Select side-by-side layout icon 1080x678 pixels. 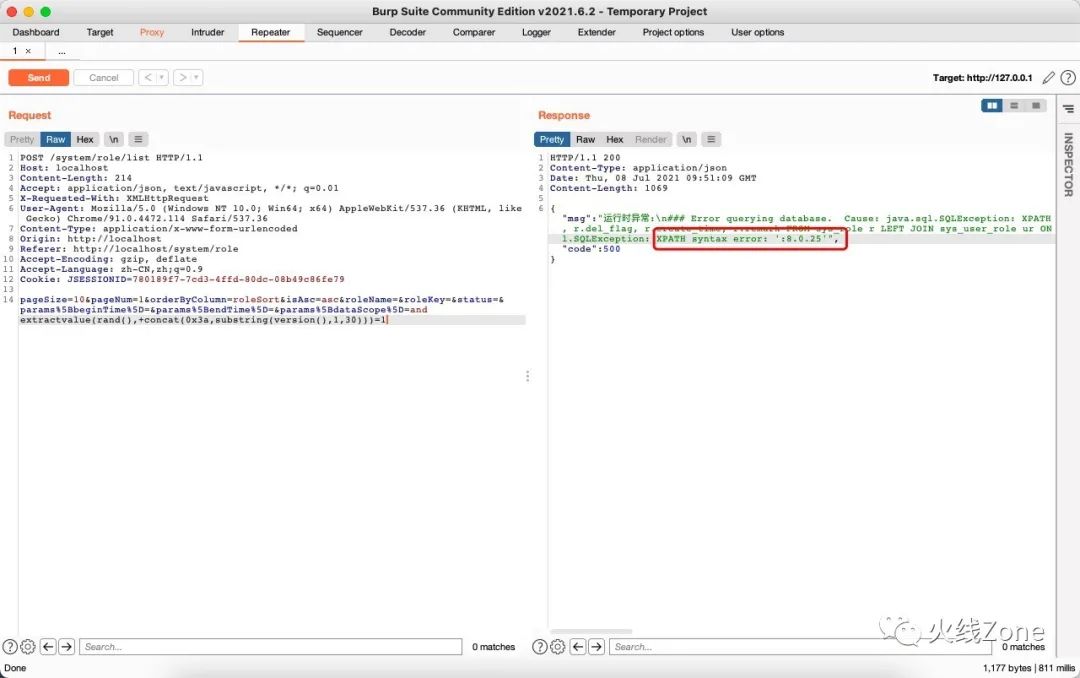pyautogui.click(x=992, y=105)
